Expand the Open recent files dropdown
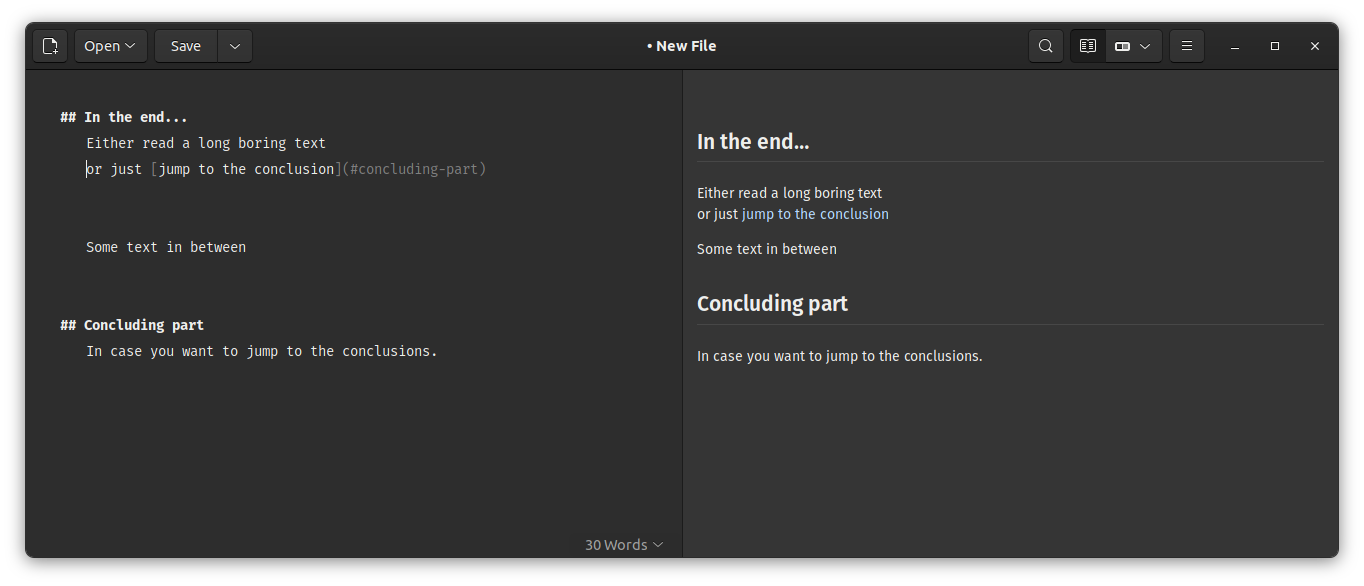The image size is (1364, 586). point(128,45)
